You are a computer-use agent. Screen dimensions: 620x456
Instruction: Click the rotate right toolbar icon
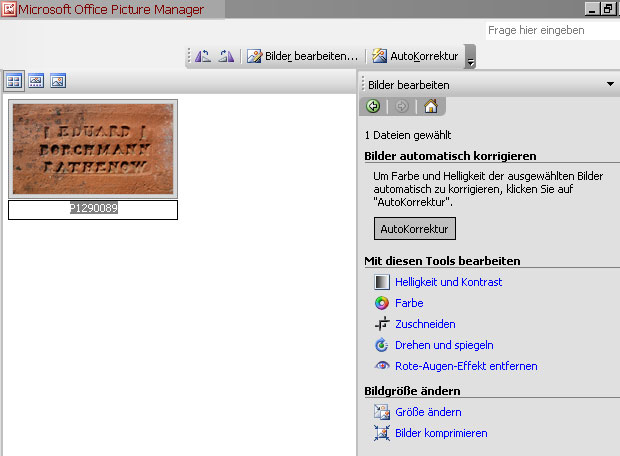[226, 56]
